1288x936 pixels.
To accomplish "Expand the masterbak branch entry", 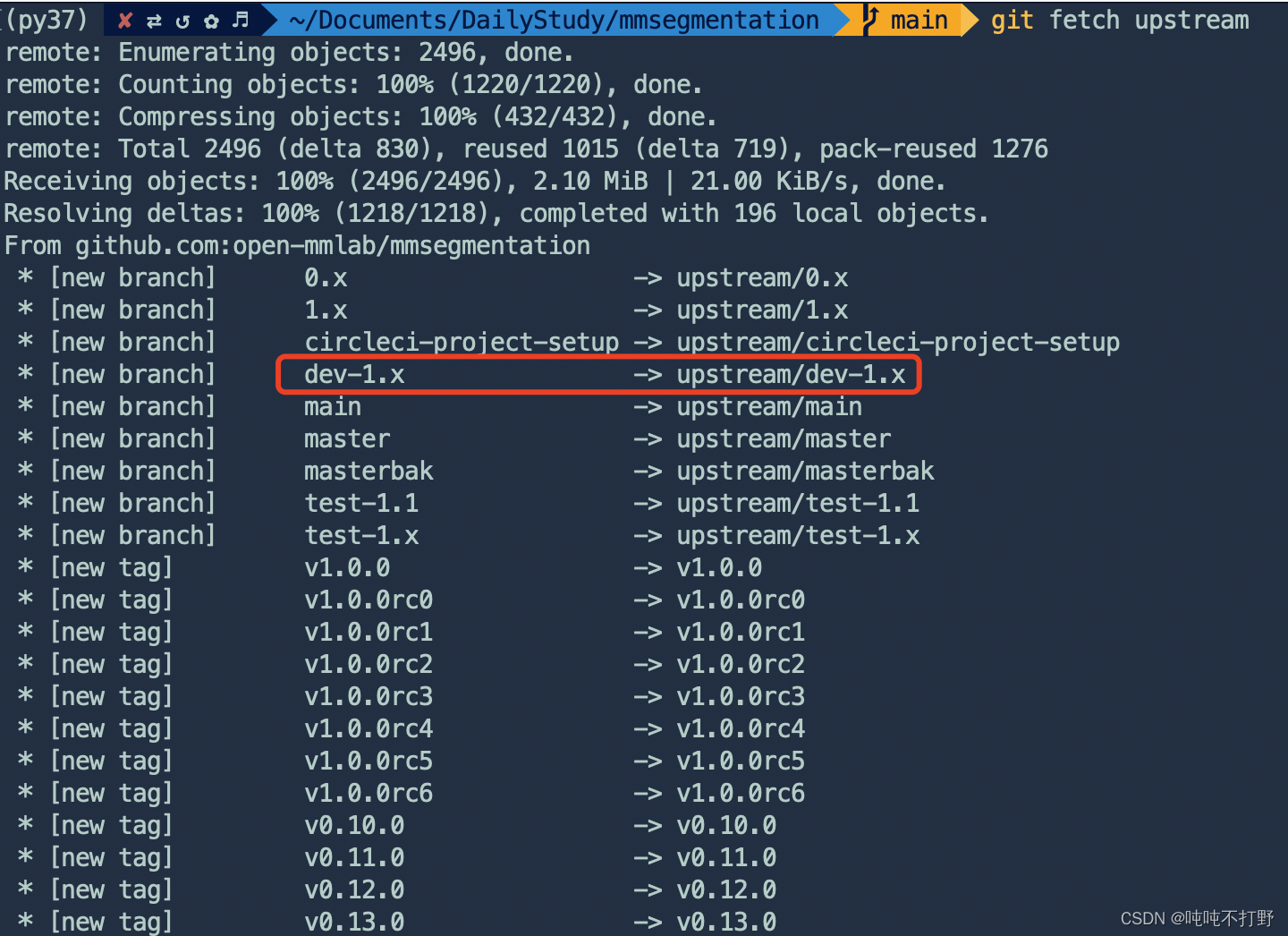I will pos(369,470).
